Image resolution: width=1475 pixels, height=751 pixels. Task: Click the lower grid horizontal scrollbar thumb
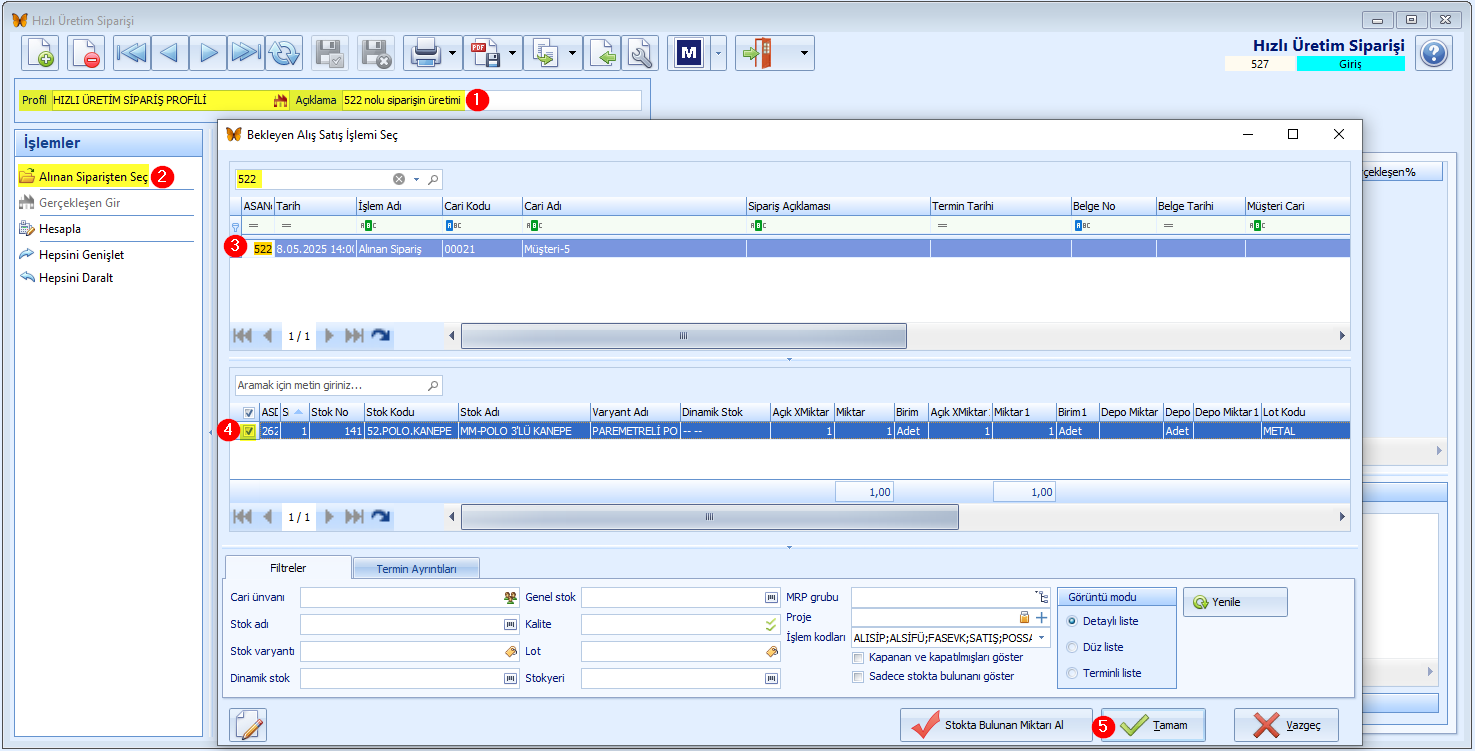(x=709, y=517)
